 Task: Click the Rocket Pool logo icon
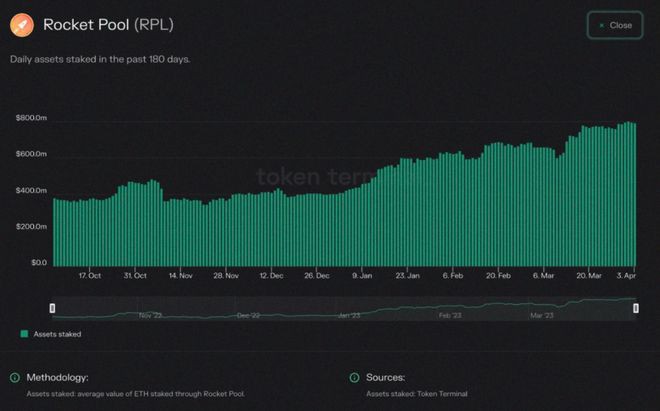(x=21, y=25)
